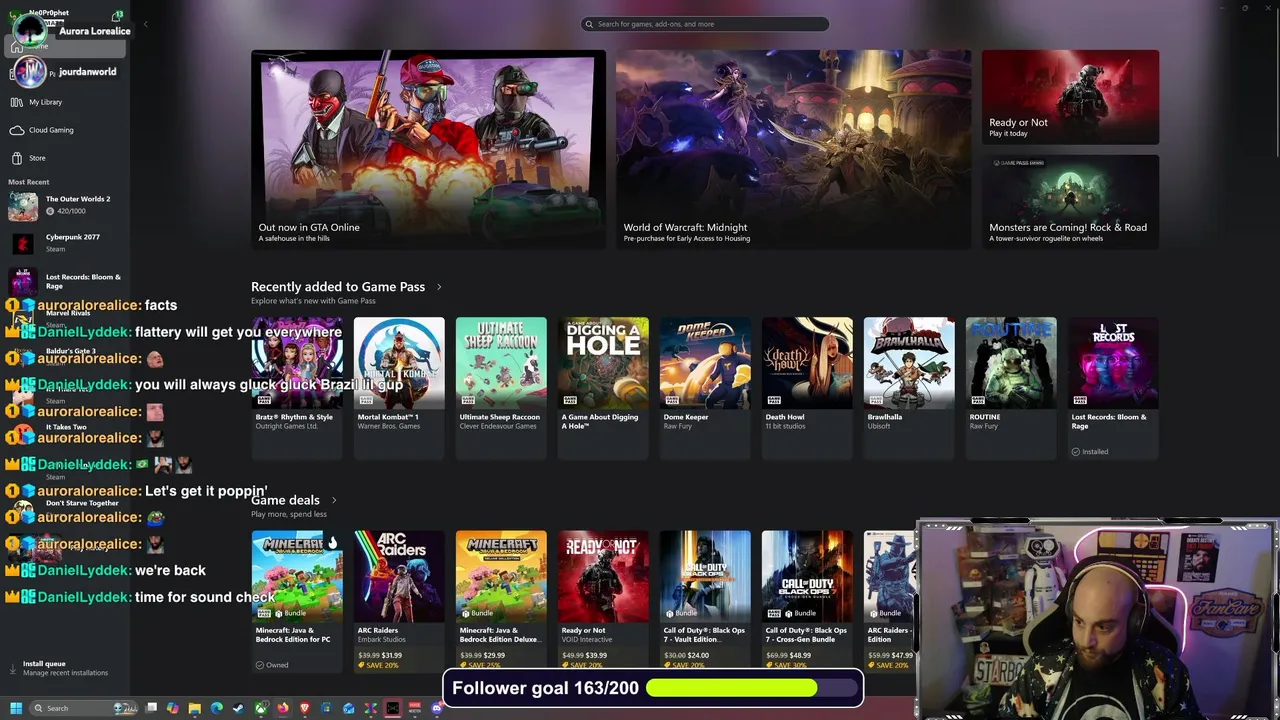Open Microsoft Store from the taskbar

pyautogui.click(x=326, y=708)
